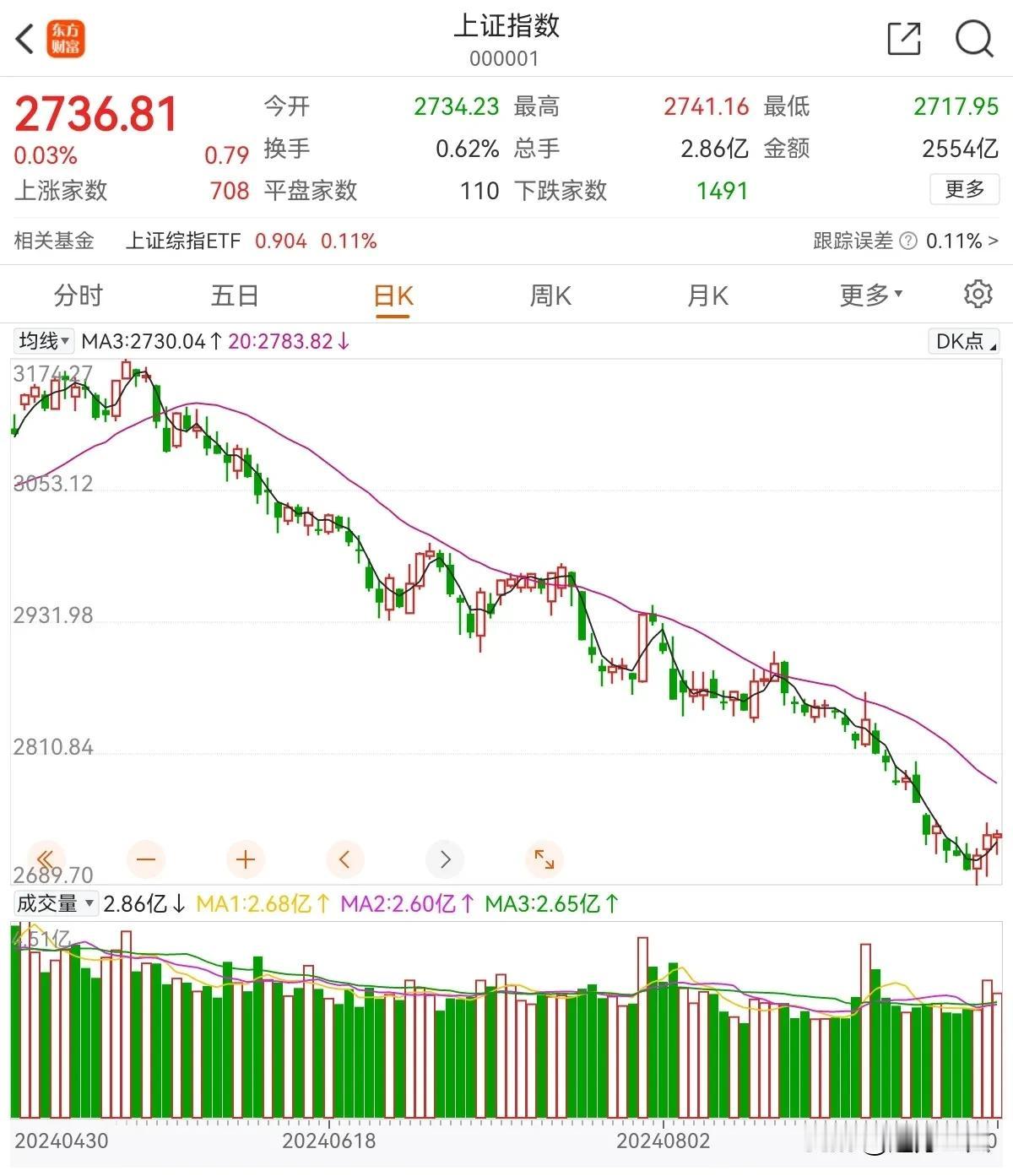Tap the 今开 value 2734.23
Screen dimensions: 1013x1176
(457, 106)
